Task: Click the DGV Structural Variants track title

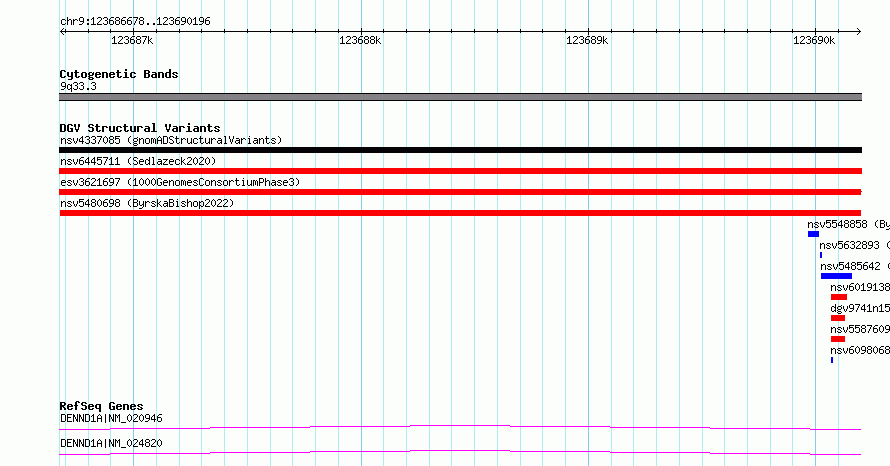Action: [140, 128]
